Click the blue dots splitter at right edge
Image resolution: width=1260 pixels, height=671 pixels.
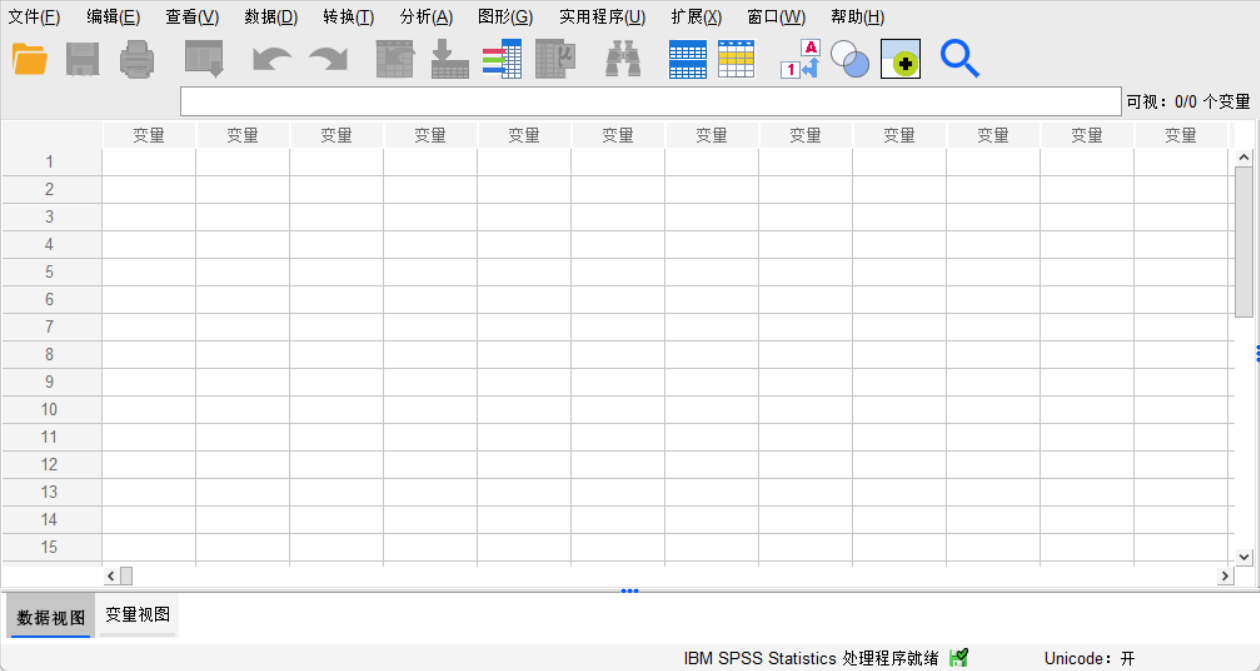pyautogui.click(x=1258, y=354)
